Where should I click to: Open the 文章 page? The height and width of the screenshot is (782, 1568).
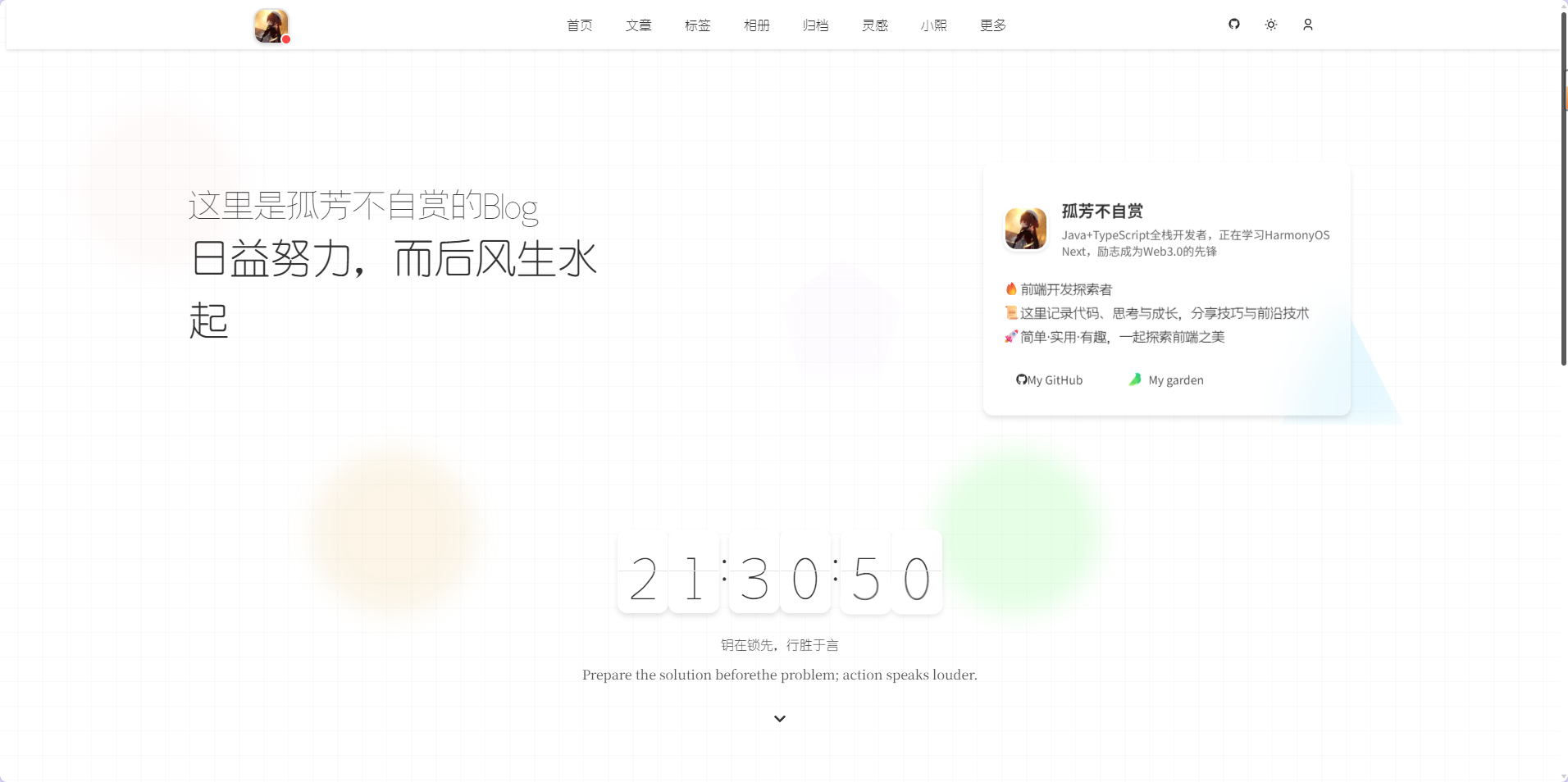point(638,25)
